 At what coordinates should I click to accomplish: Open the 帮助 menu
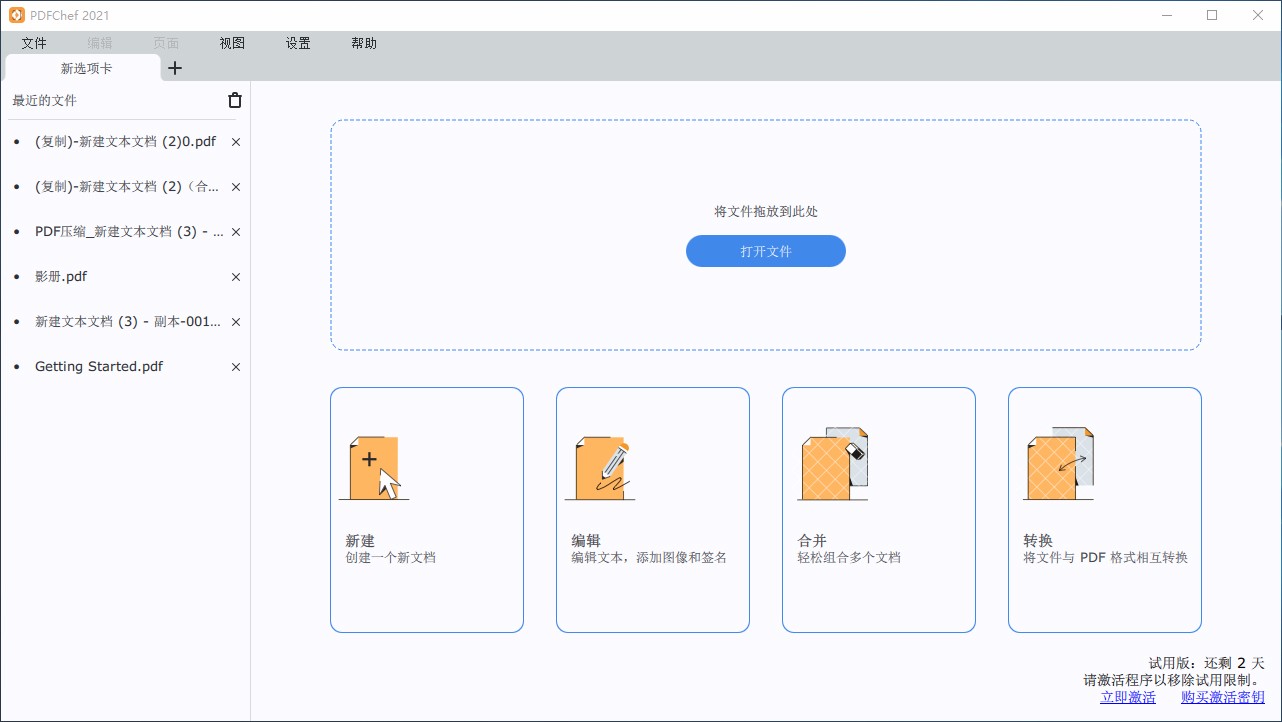[x=364, y=43]
